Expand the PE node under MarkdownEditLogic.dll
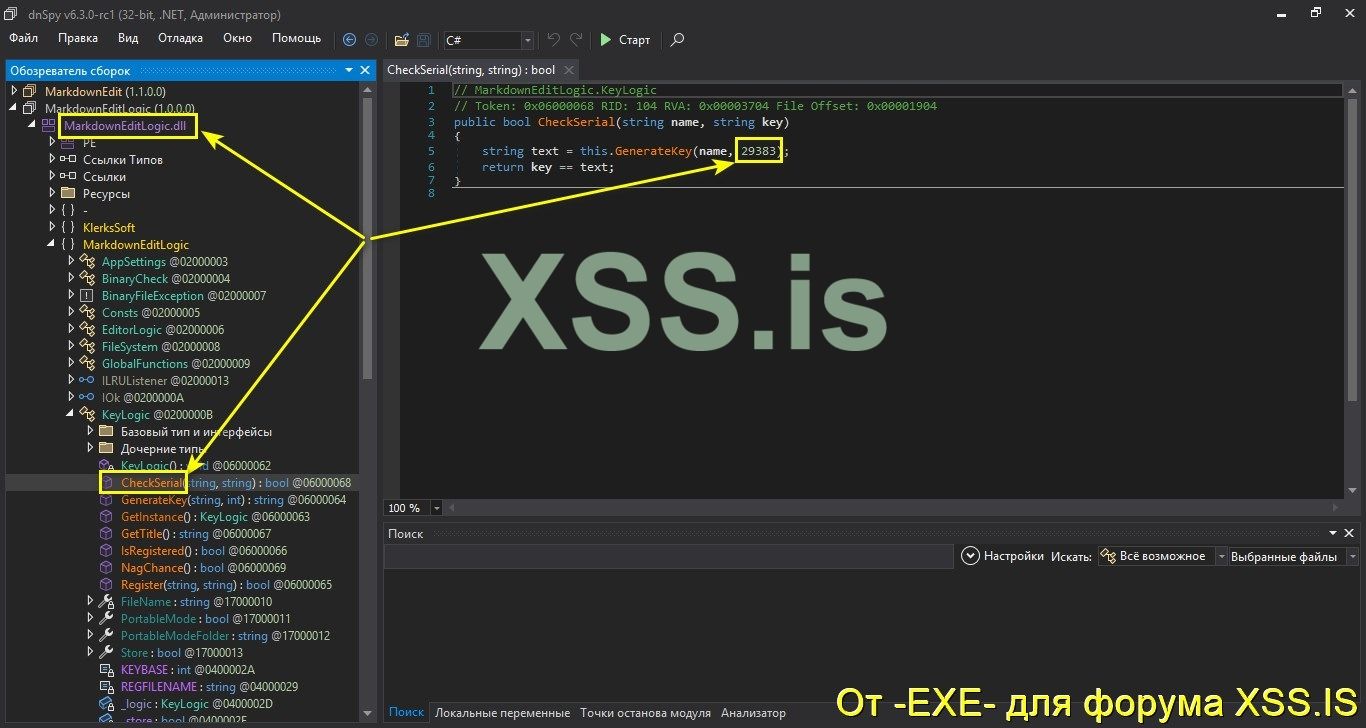The width and height of the screenshot is (1366, 728). tap(52, 142)
